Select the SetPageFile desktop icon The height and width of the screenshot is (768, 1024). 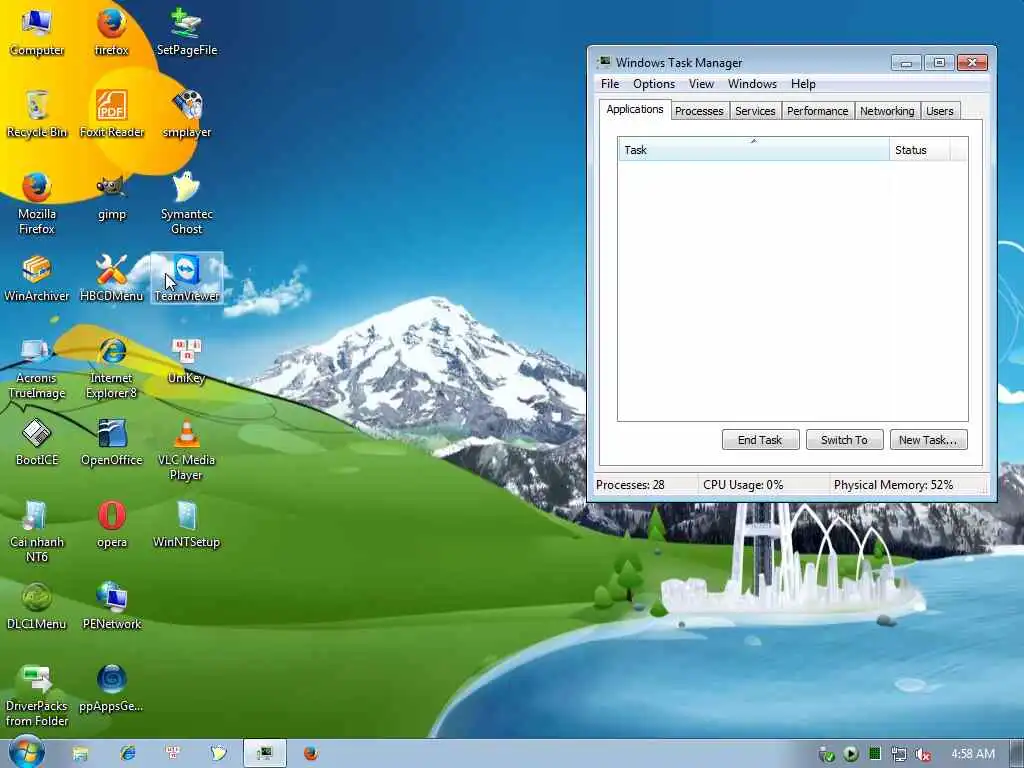[187, 31]
